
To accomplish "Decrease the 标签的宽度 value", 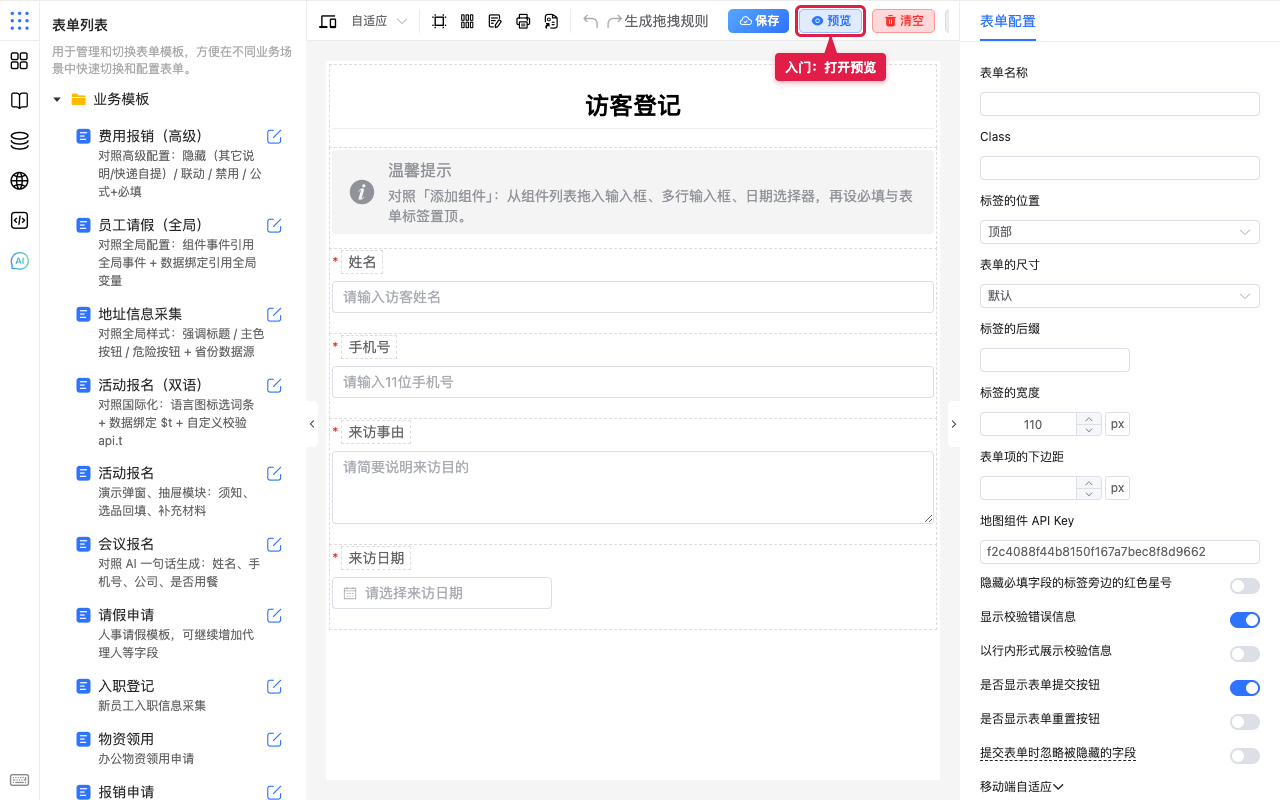I will point(1089,430).
